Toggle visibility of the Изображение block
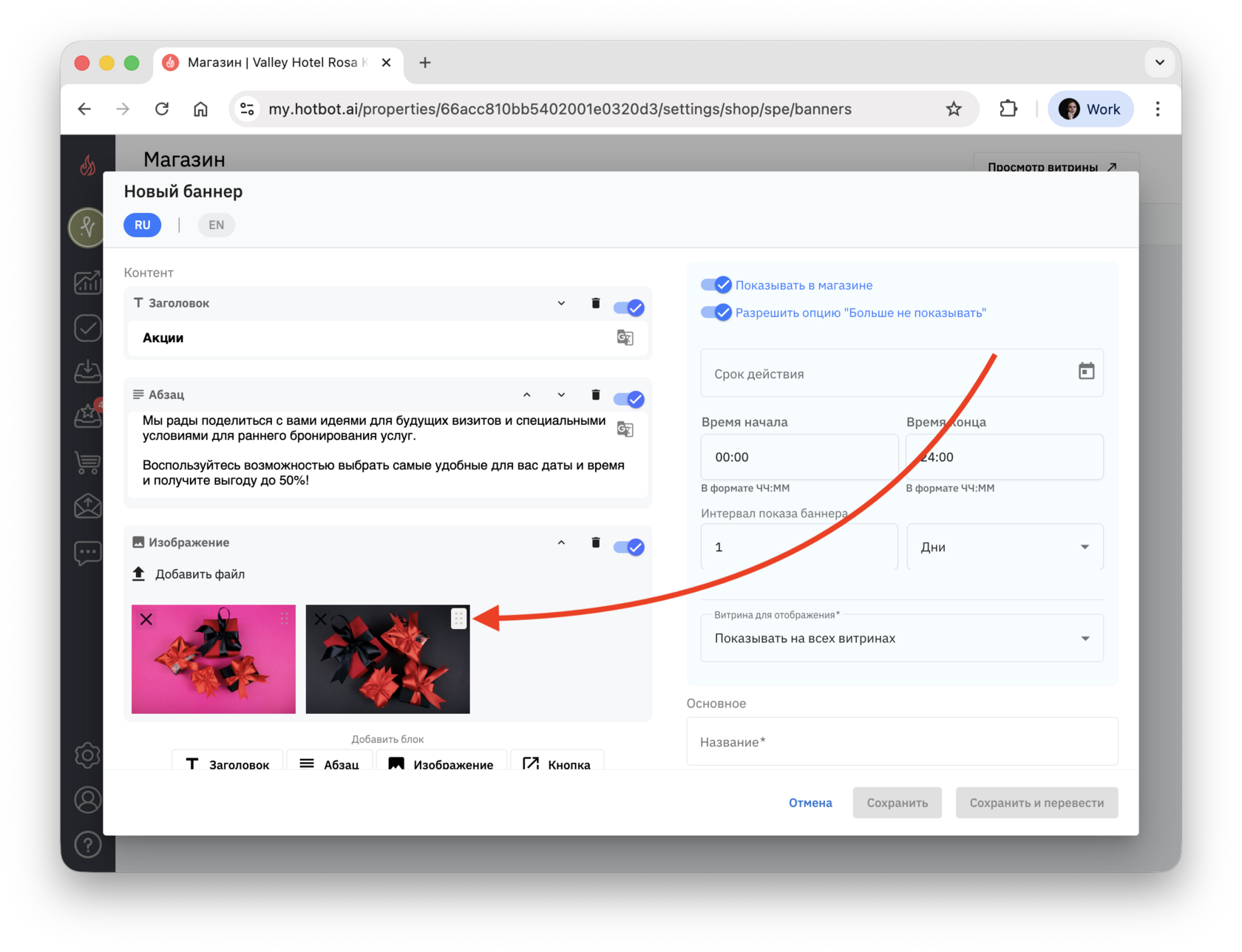 pos(629,547)
